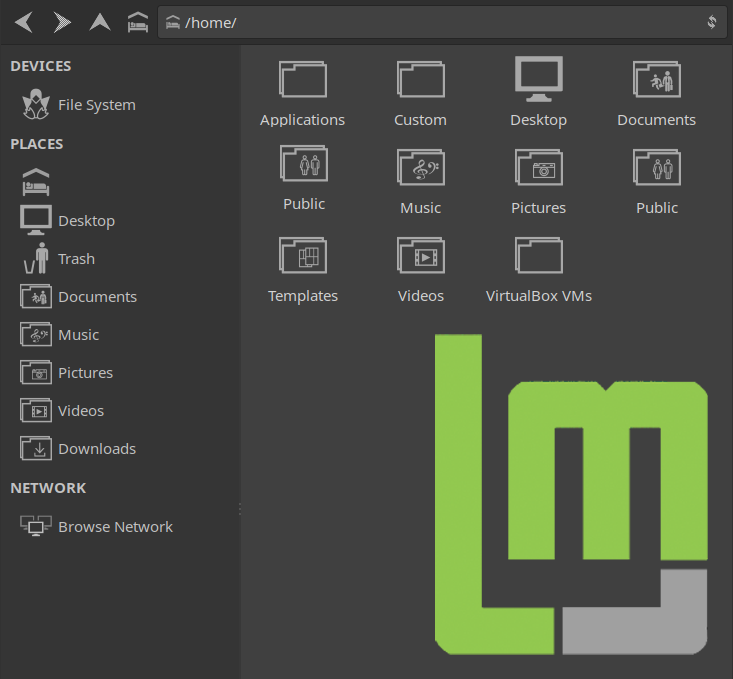Select the Videos folder icon in the file view

coord(420,255)
